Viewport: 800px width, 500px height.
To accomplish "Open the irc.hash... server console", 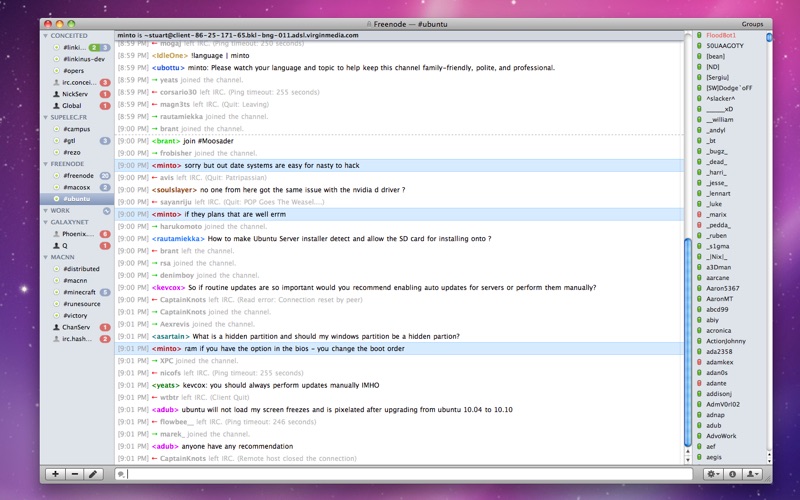I will pyautogui.click(x=77, y=339).
